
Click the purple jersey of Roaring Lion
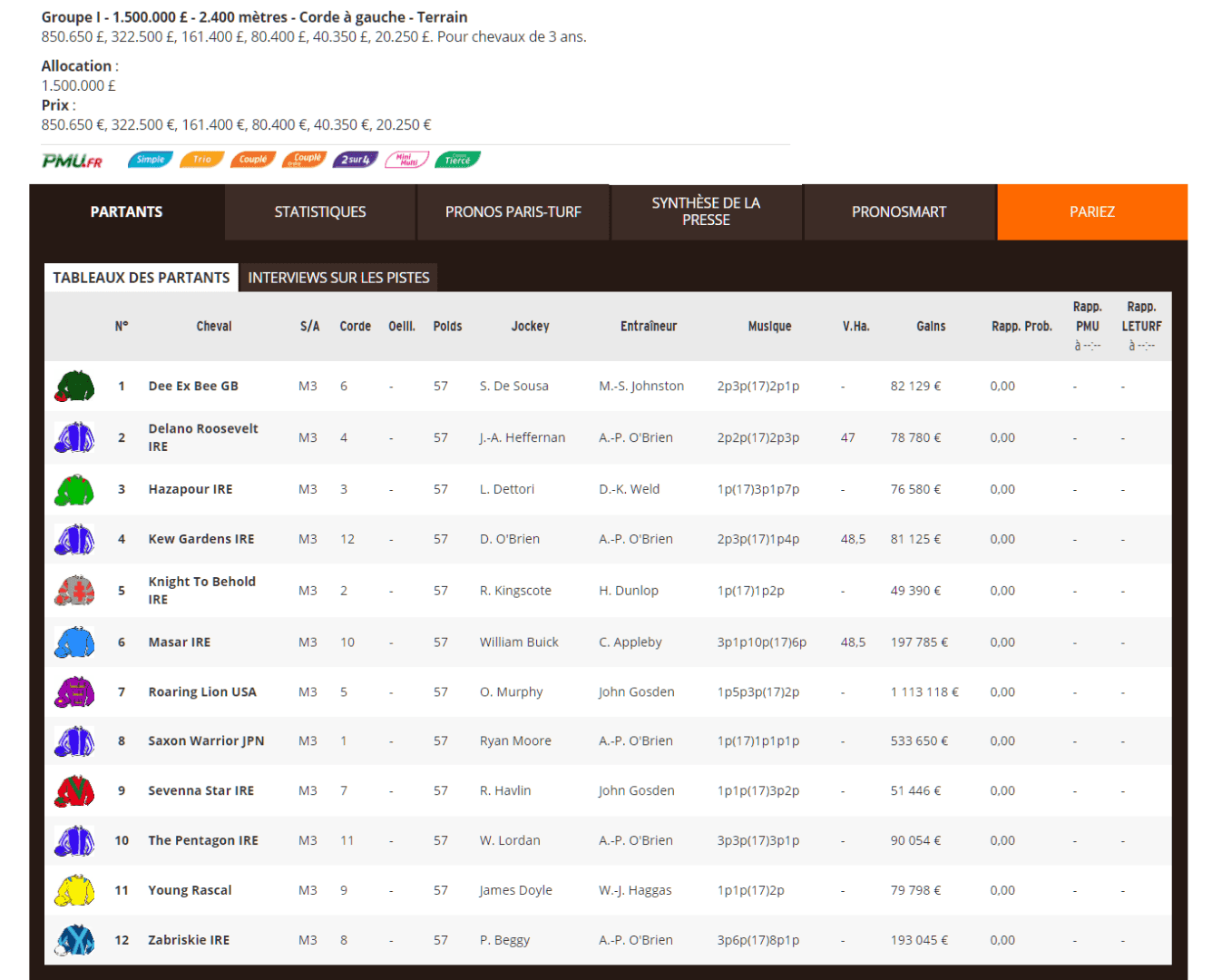(x=74, y=692)
